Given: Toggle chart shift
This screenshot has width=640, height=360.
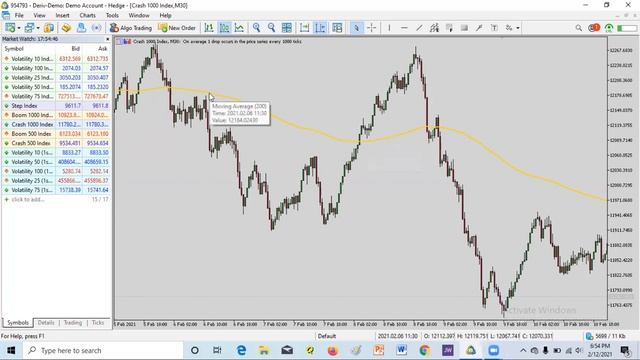Looking at the screenshot, I should tap(320, 28).
